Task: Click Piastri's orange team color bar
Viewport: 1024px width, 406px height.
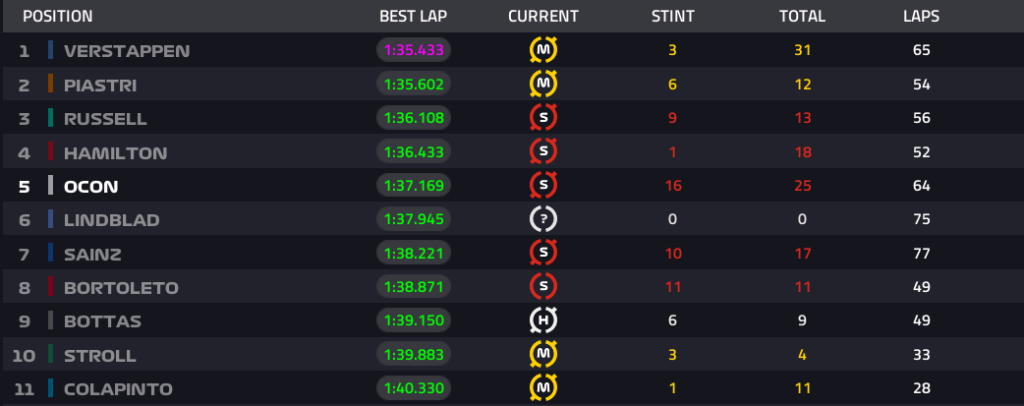Action: point(50,84)
